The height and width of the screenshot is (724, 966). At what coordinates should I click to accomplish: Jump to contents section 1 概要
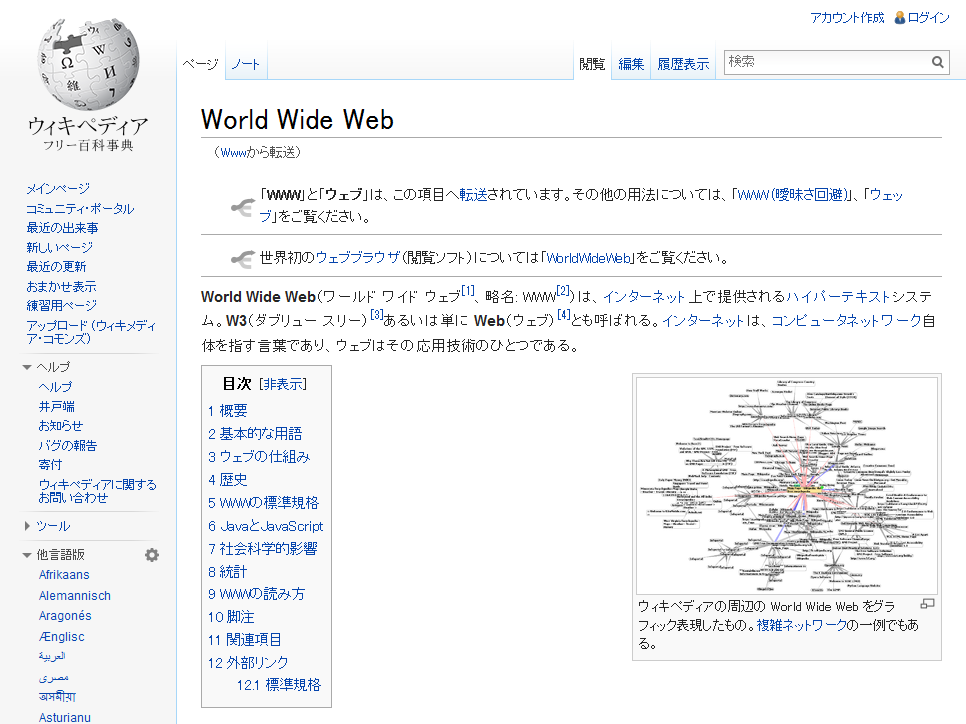click(x=227, y=411)
